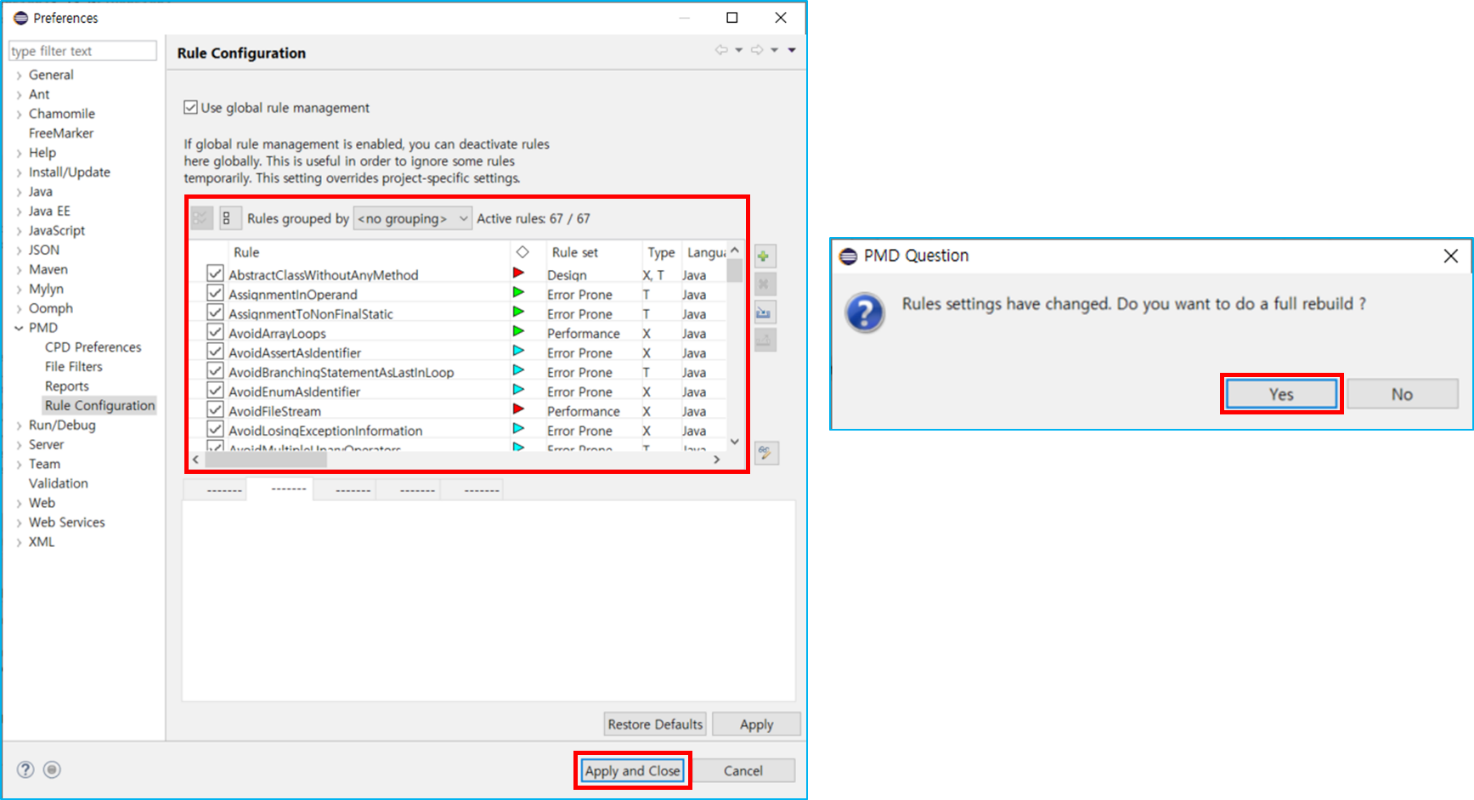Click Yes in the PMD Question dialog
1474x800 pixels.
[1281, 394]
